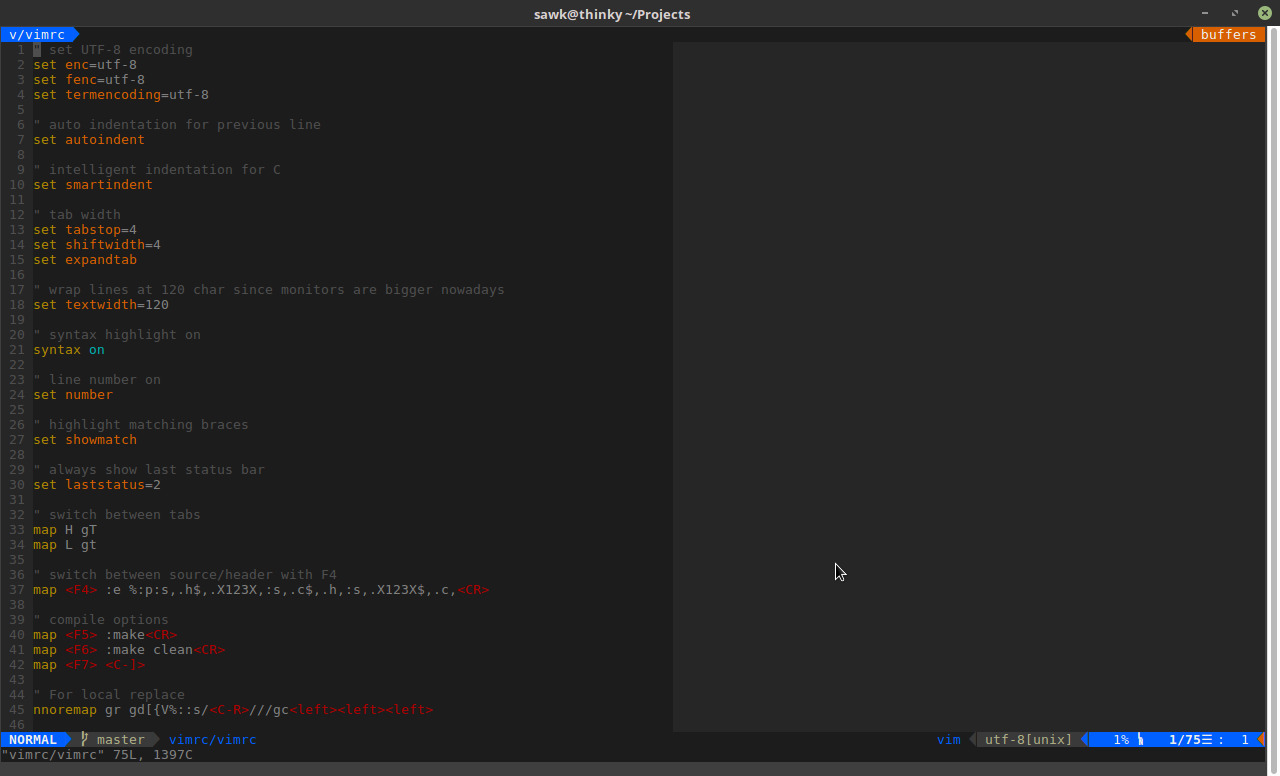Click line number 43 in the gutter

click(17, 680)
